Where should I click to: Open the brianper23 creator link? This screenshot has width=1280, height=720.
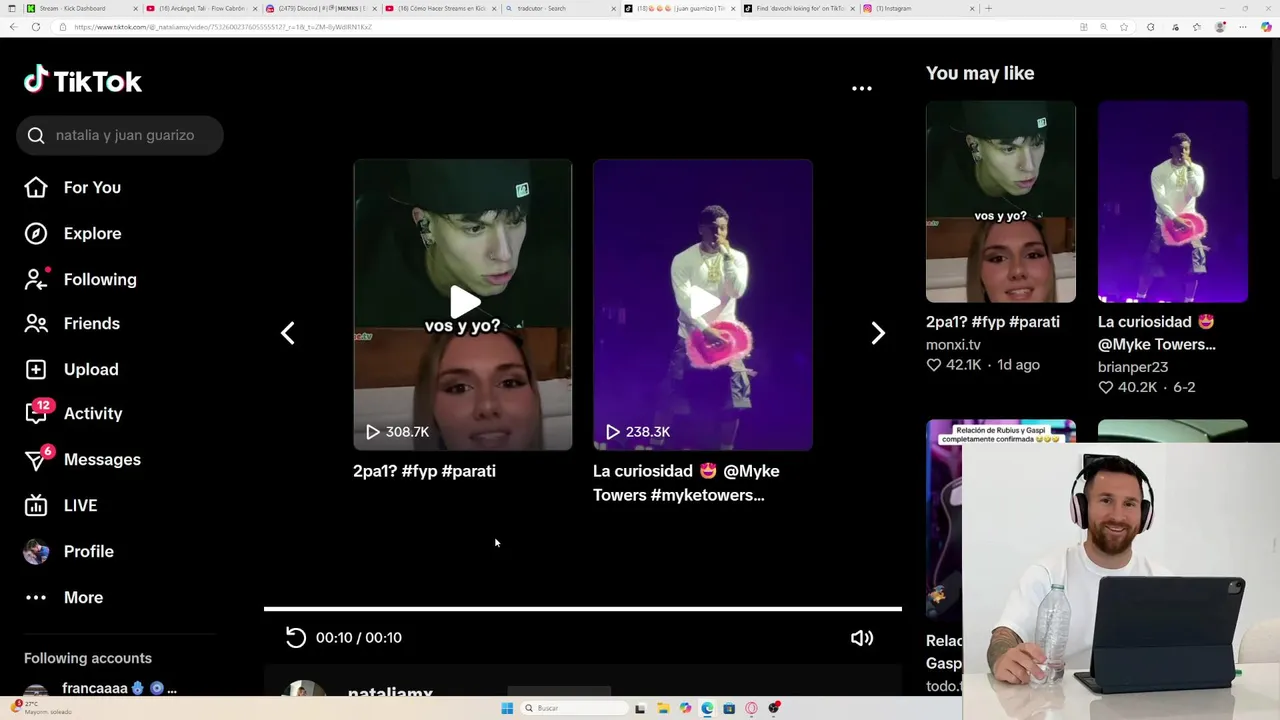coord(1133,367)
